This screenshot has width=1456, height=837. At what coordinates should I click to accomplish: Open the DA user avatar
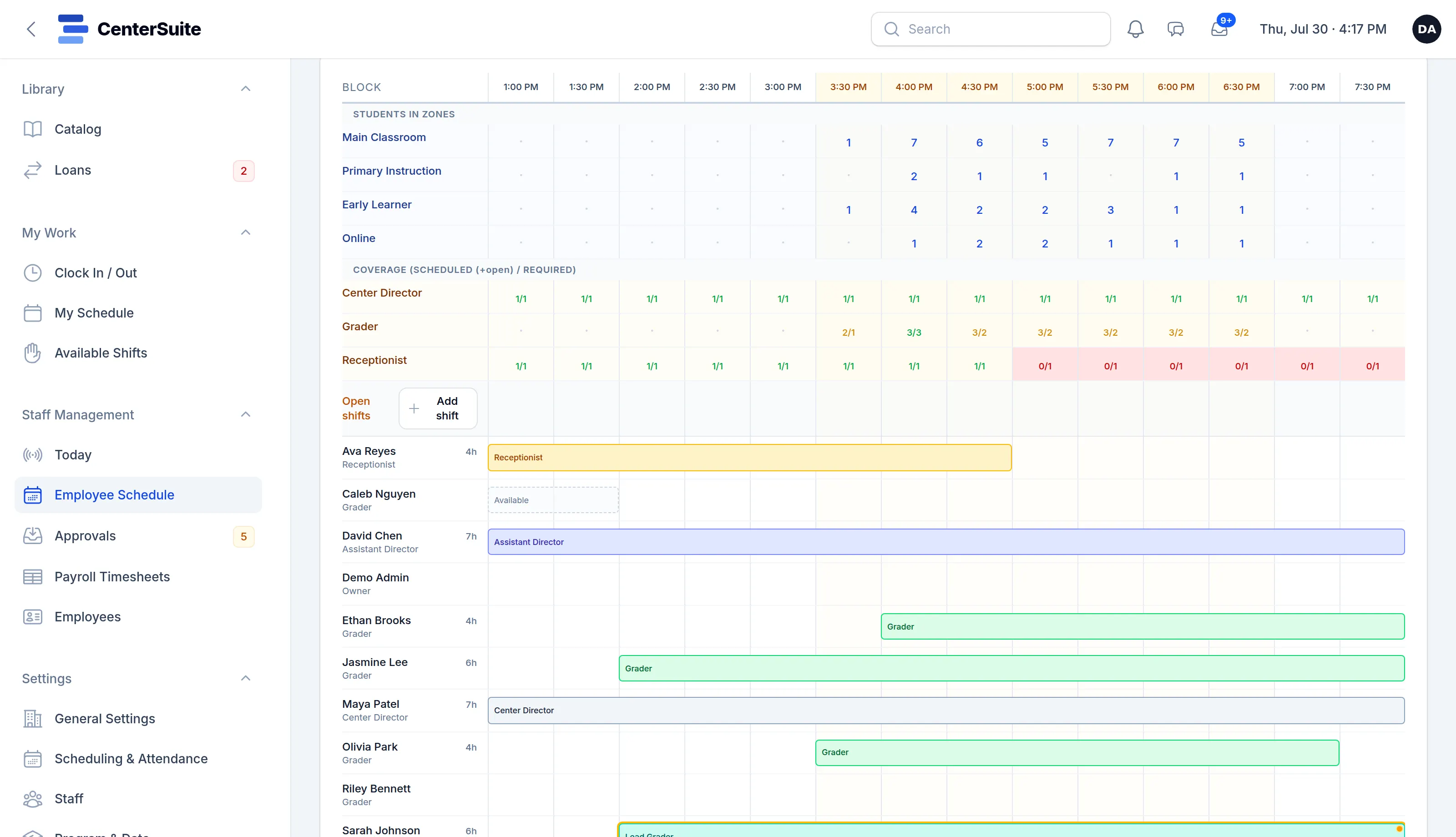[x=1427, y=29]
